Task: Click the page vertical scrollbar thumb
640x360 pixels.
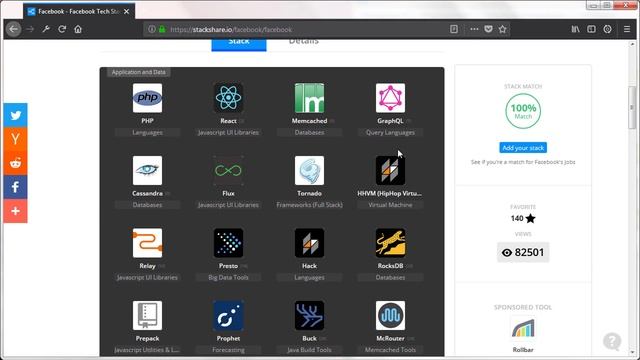Action: [x=632, y=107]
